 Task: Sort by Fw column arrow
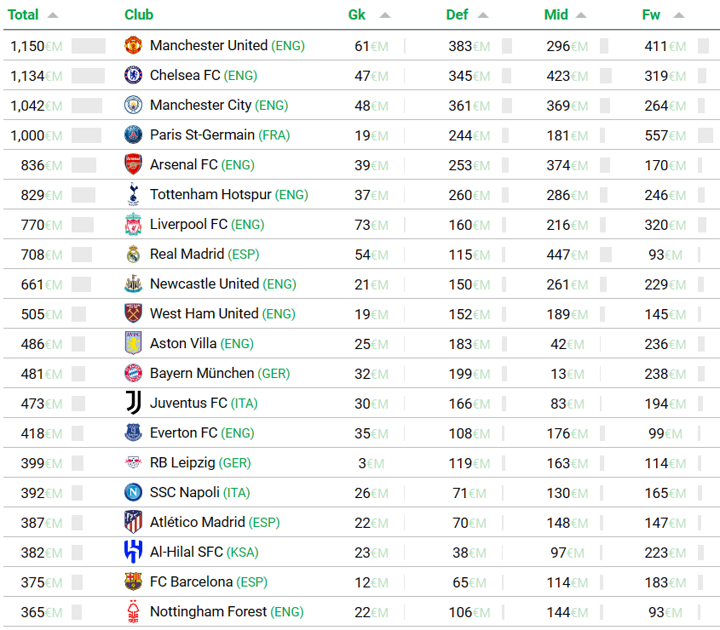click(679, 16)
